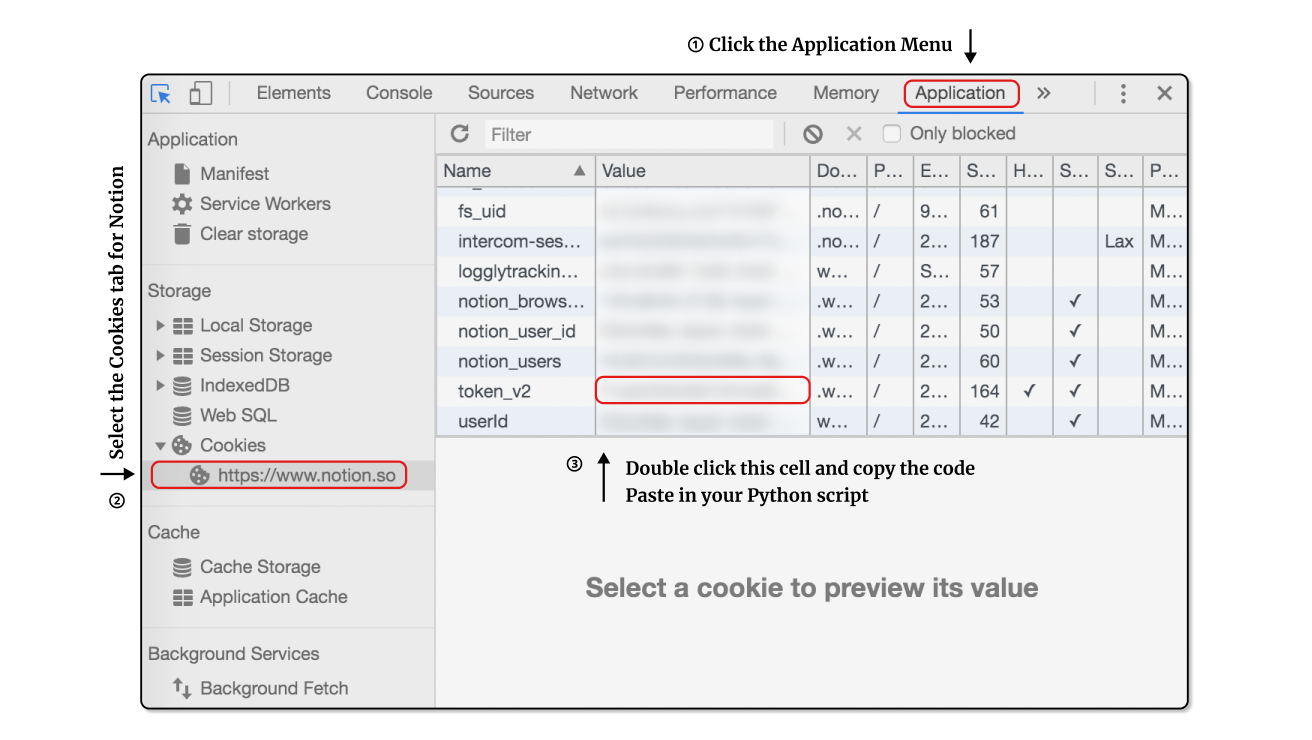Open Background Fetch in the sidebar

pos(274,688)
